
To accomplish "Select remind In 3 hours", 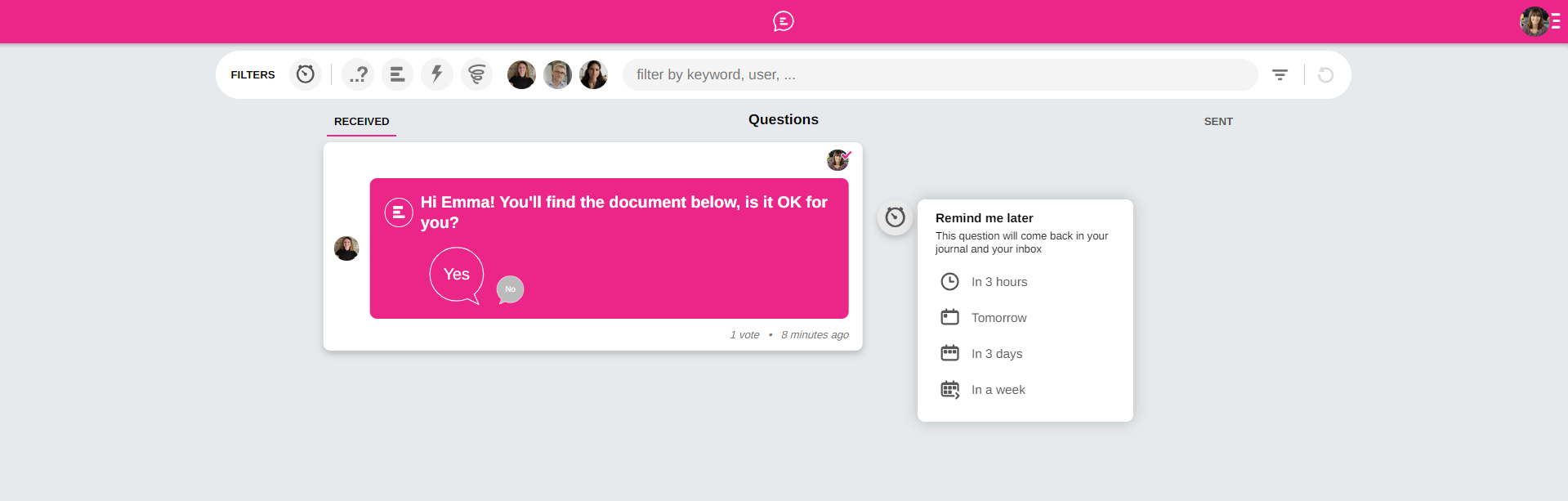I will coord(998,282).
